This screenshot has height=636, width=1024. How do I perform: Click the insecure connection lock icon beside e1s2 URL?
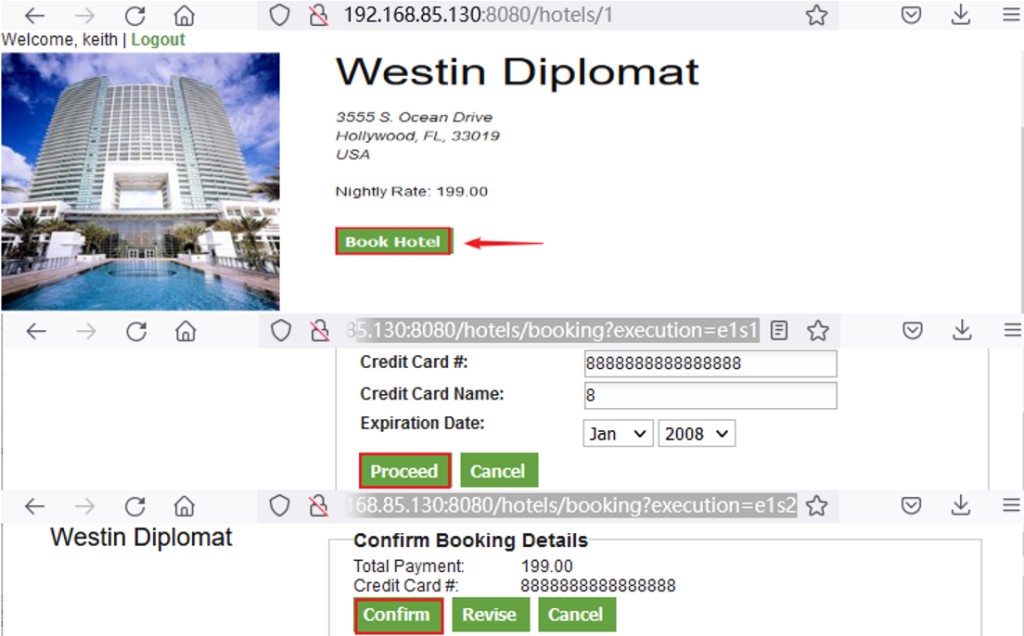click(x=319, y=506)
